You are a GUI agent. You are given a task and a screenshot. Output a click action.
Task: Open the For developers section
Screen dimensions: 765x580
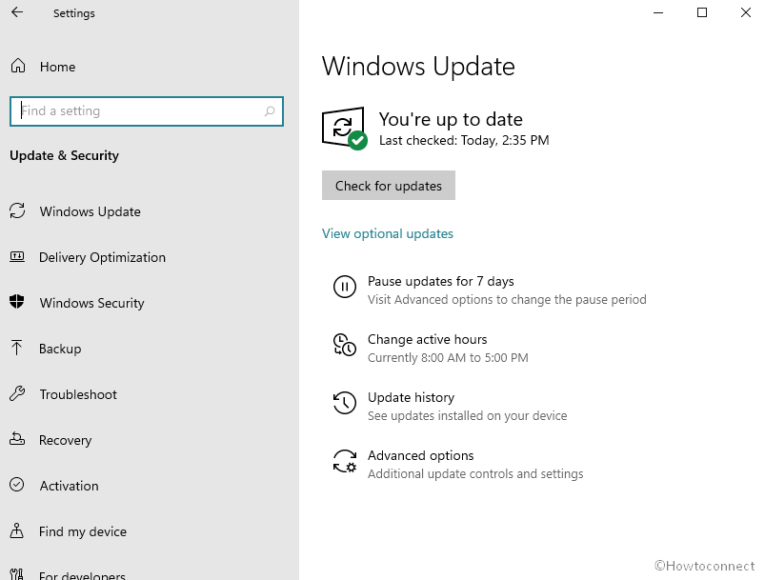click(x=82, y=575)
